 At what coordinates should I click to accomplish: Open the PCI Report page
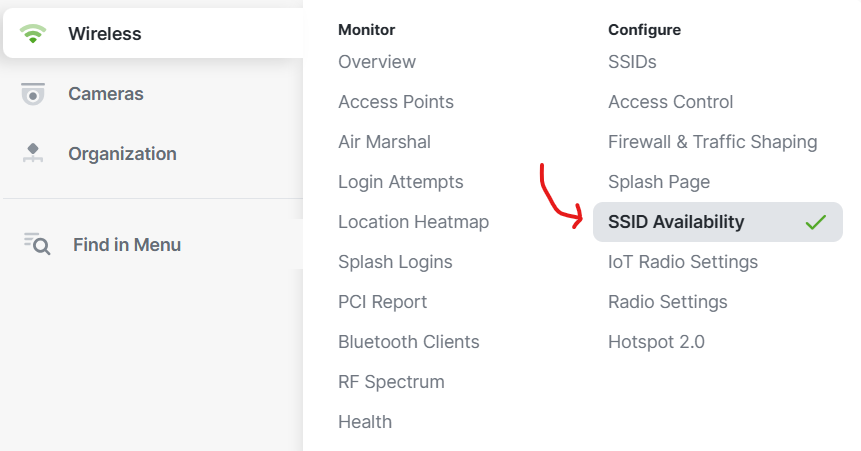(382, 302)
